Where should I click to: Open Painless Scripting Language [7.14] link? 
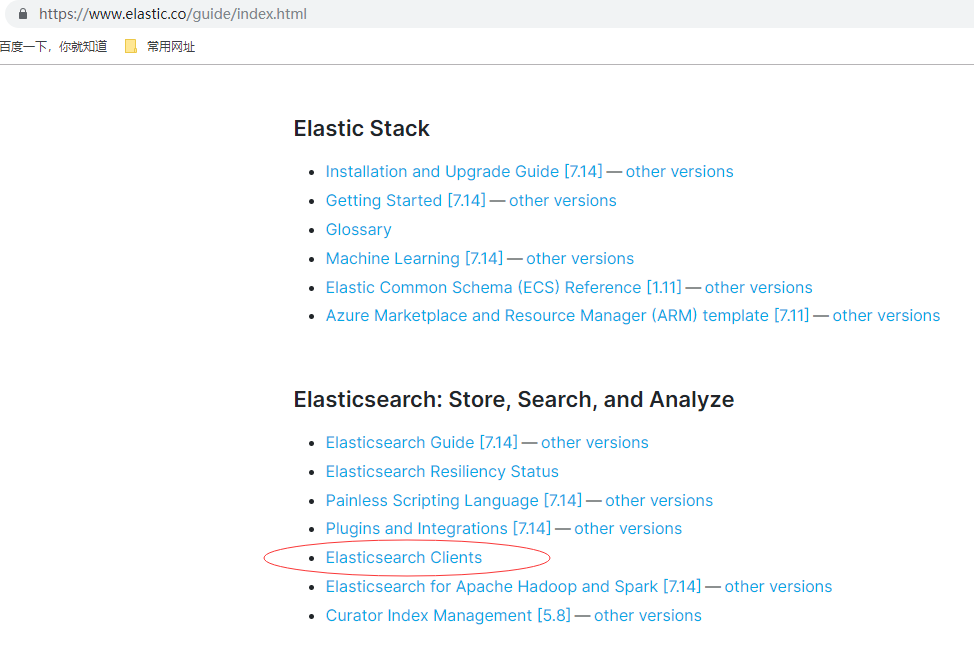coord(453,500)
